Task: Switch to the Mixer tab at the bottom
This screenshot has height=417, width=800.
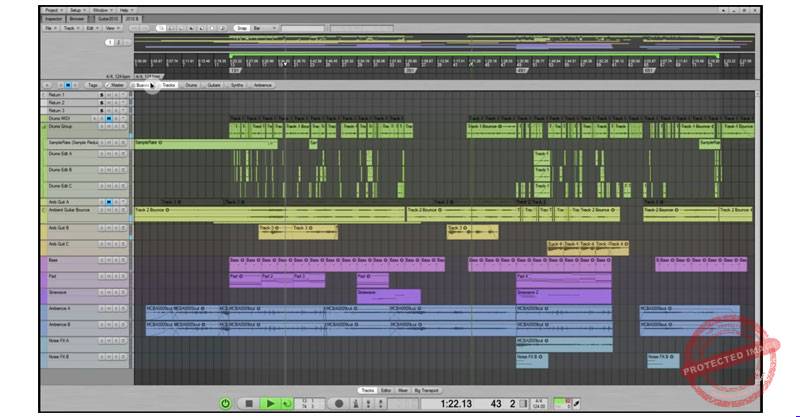Action: tap(403, 390)
